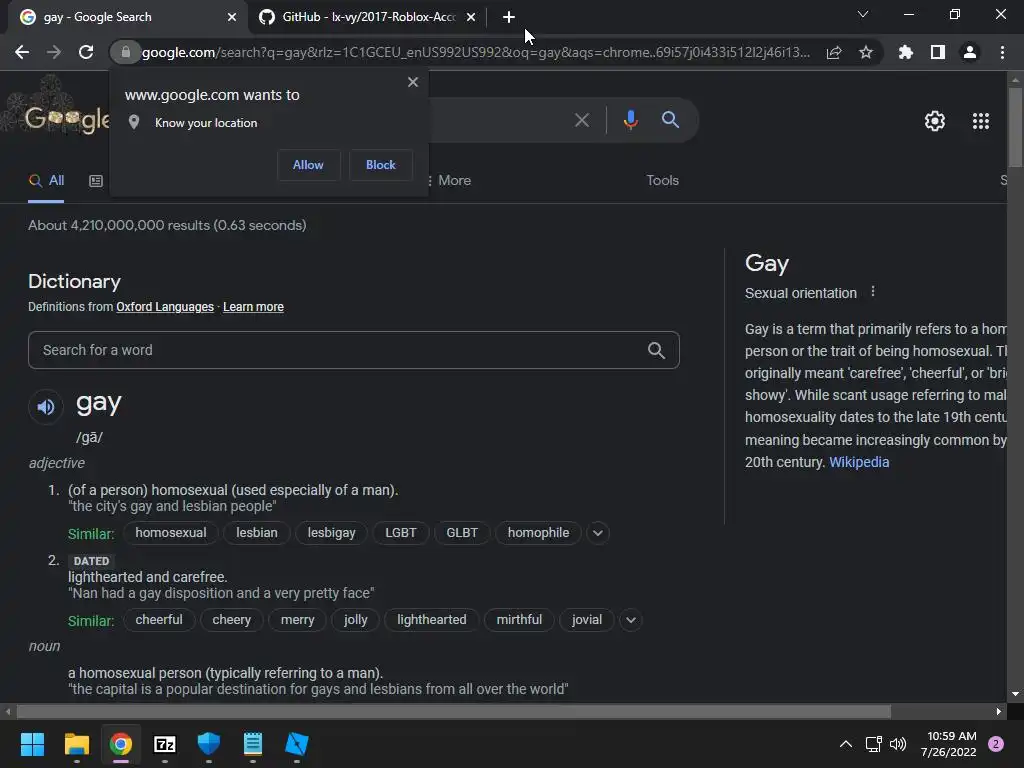Expand more similar words for cheerful
Screen dimensions: 1024x768
tap(631, 620)
